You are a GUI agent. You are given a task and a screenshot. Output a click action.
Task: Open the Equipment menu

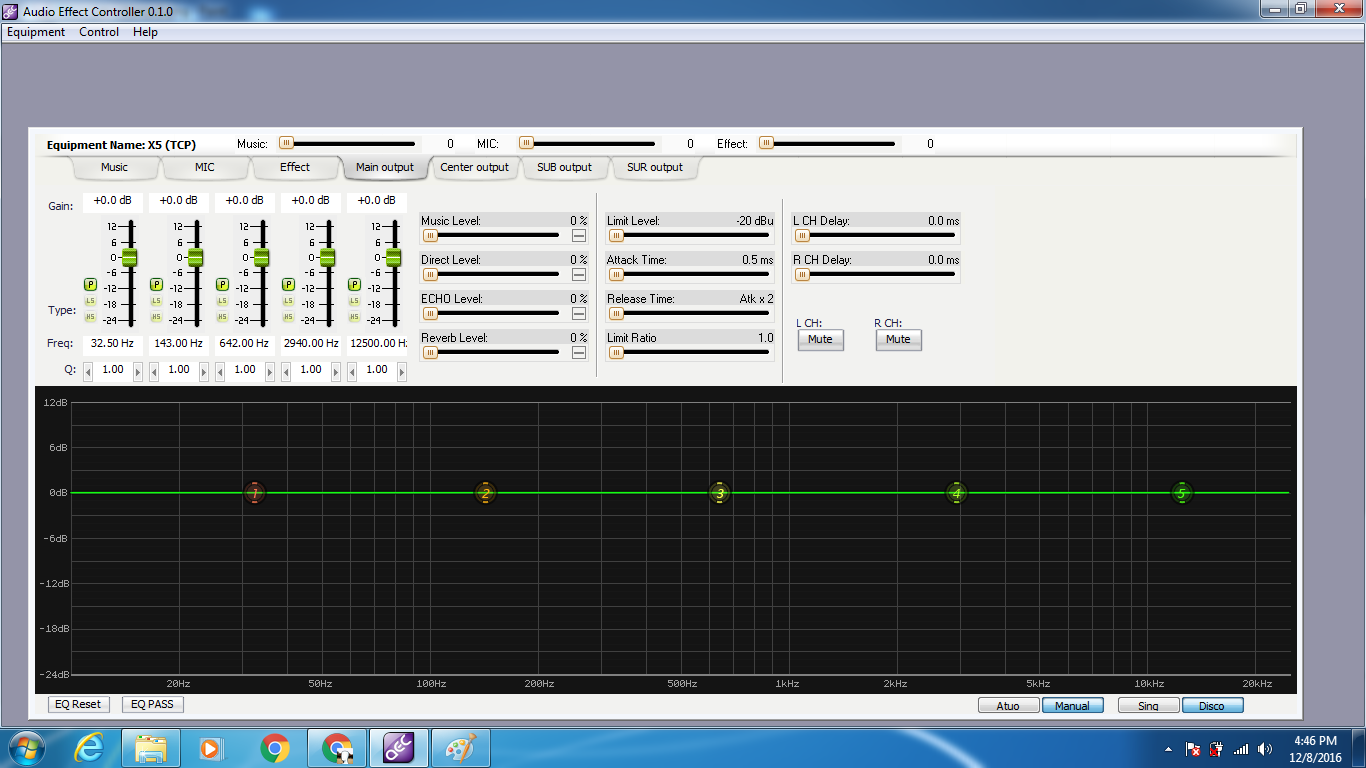tap(36, 32)
